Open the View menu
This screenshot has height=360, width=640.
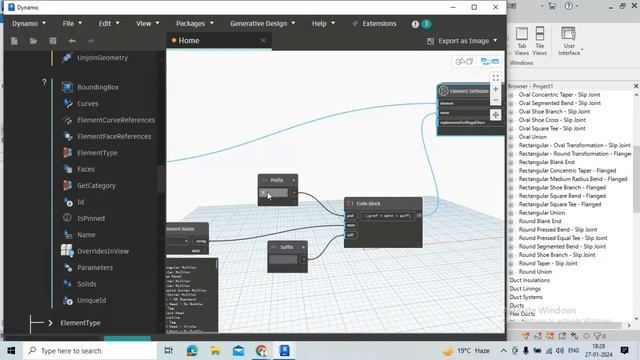[147, 24]
